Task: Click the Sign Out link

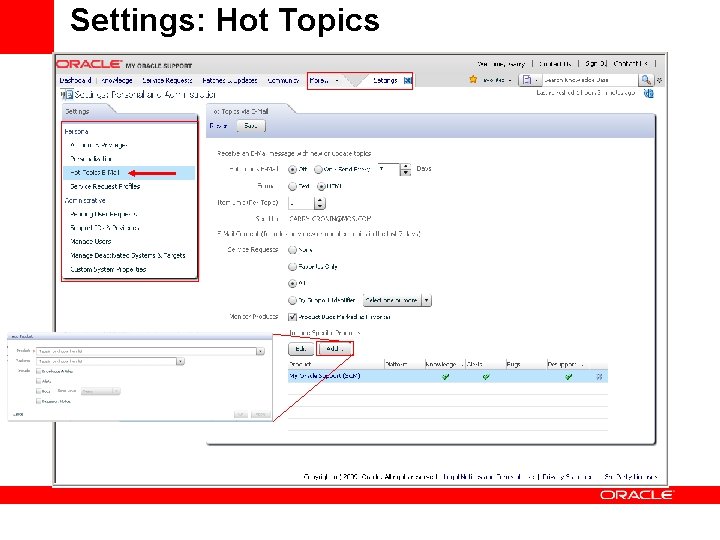Action: (x=595, y=64)
